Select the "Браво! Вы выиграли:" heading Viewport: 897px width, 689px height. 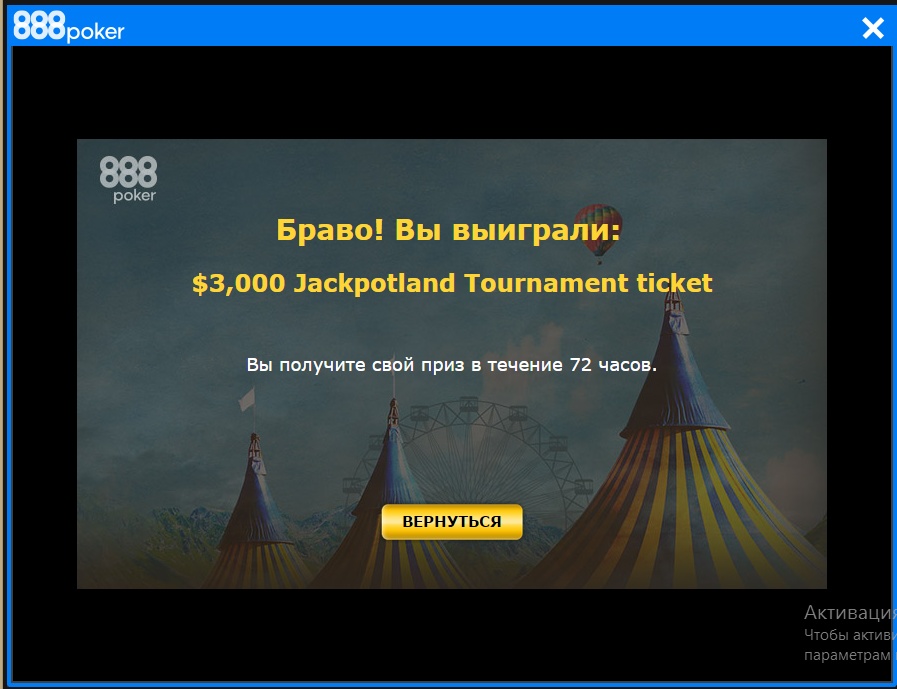(448, 230)
